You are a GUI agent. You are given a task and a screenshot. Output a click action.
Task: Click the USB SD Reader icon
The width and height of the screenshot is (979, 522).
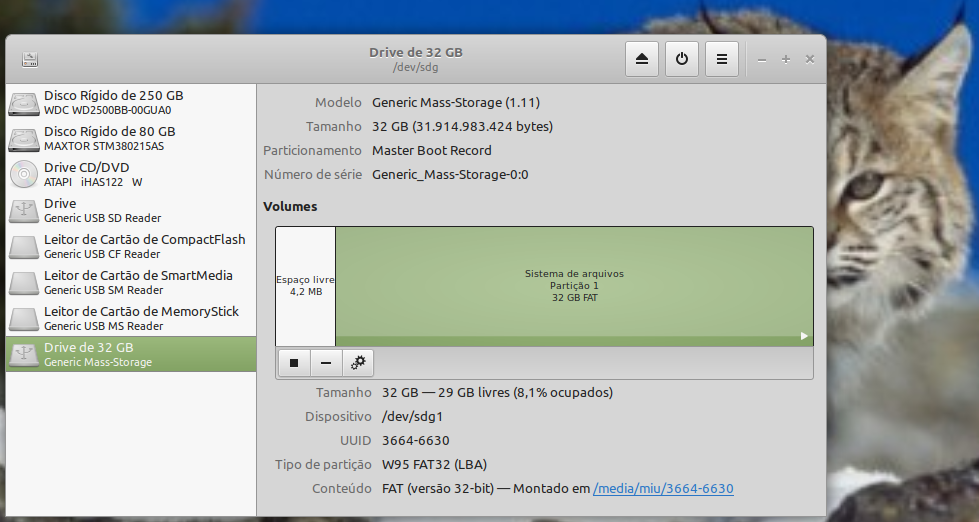pos(24,211)
